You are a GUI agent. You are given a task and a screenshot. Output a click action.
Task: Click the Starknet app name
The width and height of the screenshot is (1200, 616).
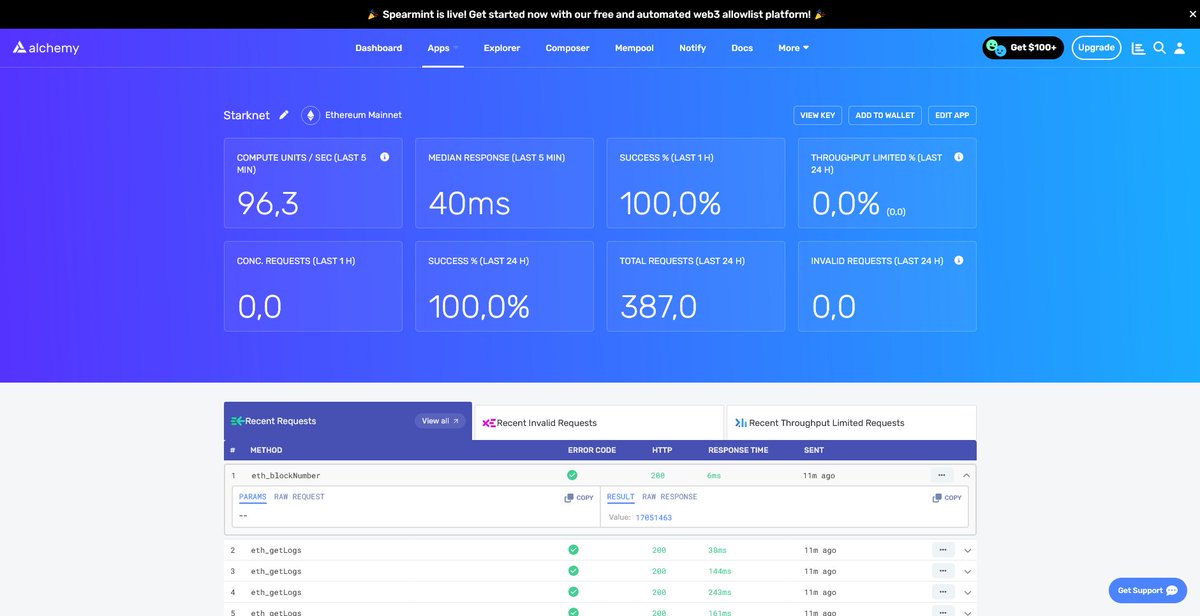pyautogui.click(x=247, y=115)
